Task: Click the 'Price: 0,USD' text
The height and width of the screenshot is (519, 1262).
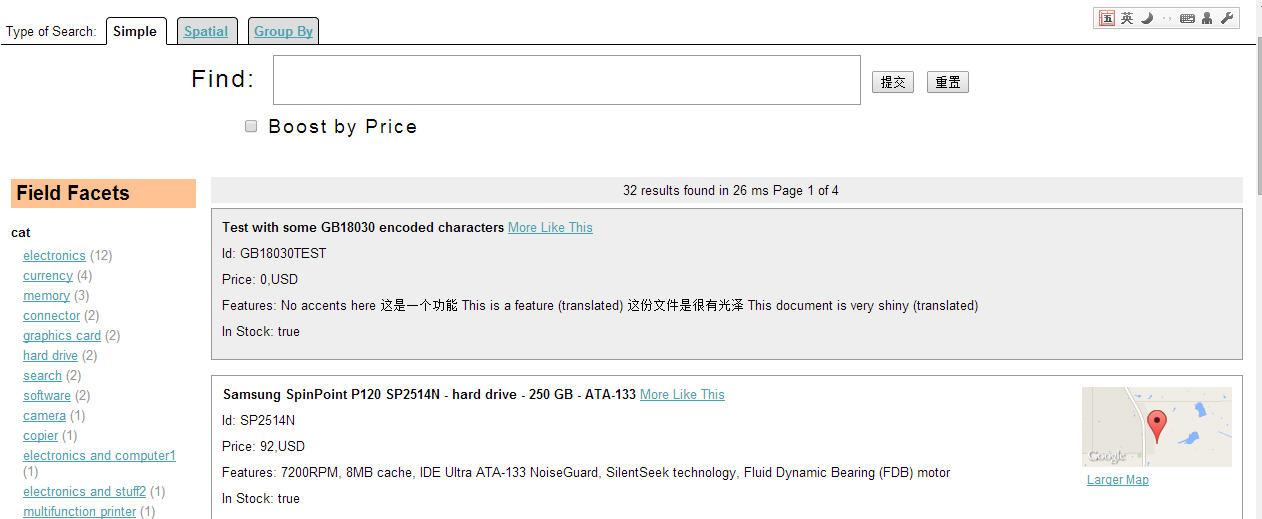Action: (260, 279)
